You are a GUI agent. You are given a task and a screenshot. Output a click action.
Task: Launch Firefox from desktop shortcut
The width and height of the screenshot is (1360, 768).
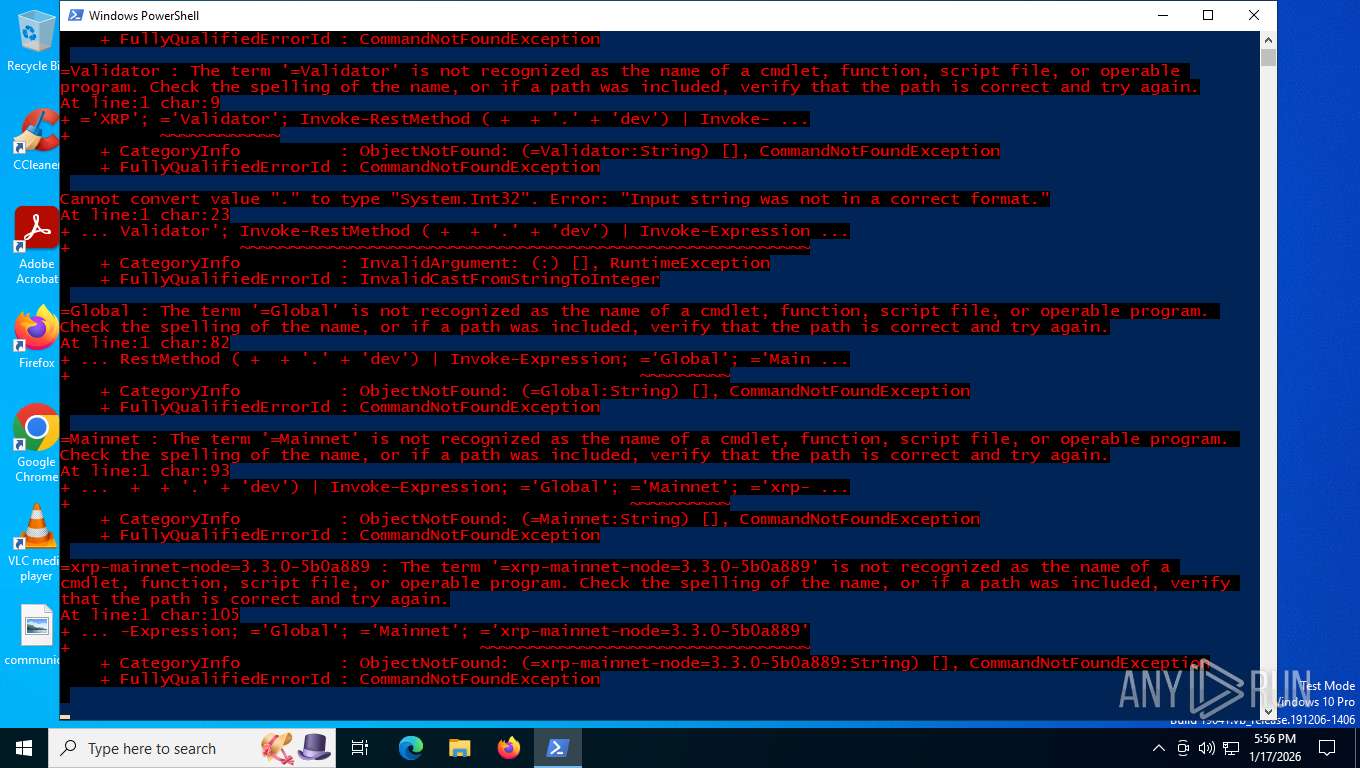pos(36,337)
